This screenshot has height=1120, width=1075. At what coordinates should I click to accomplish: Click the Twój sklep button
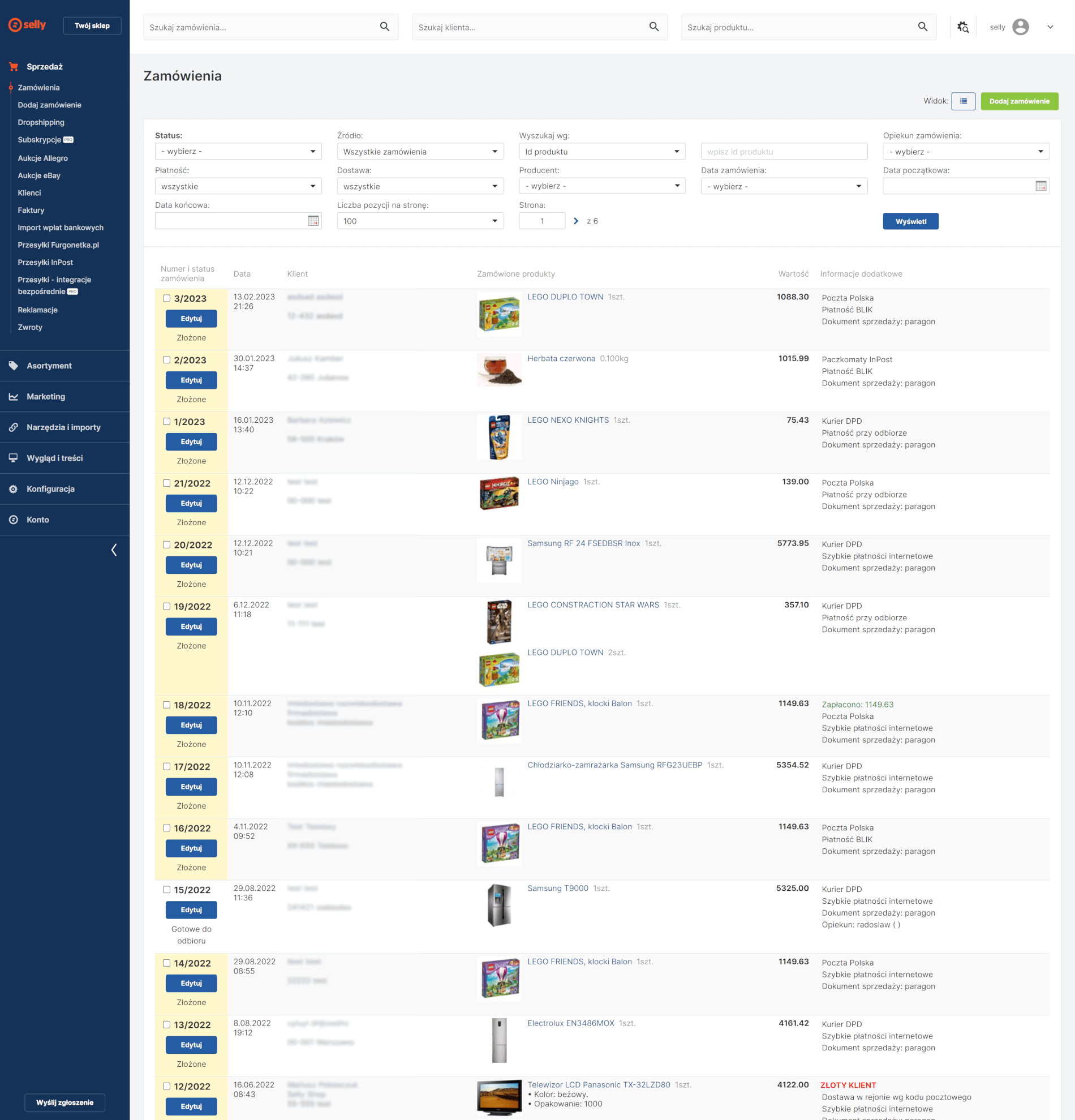(x=92, y=25)
